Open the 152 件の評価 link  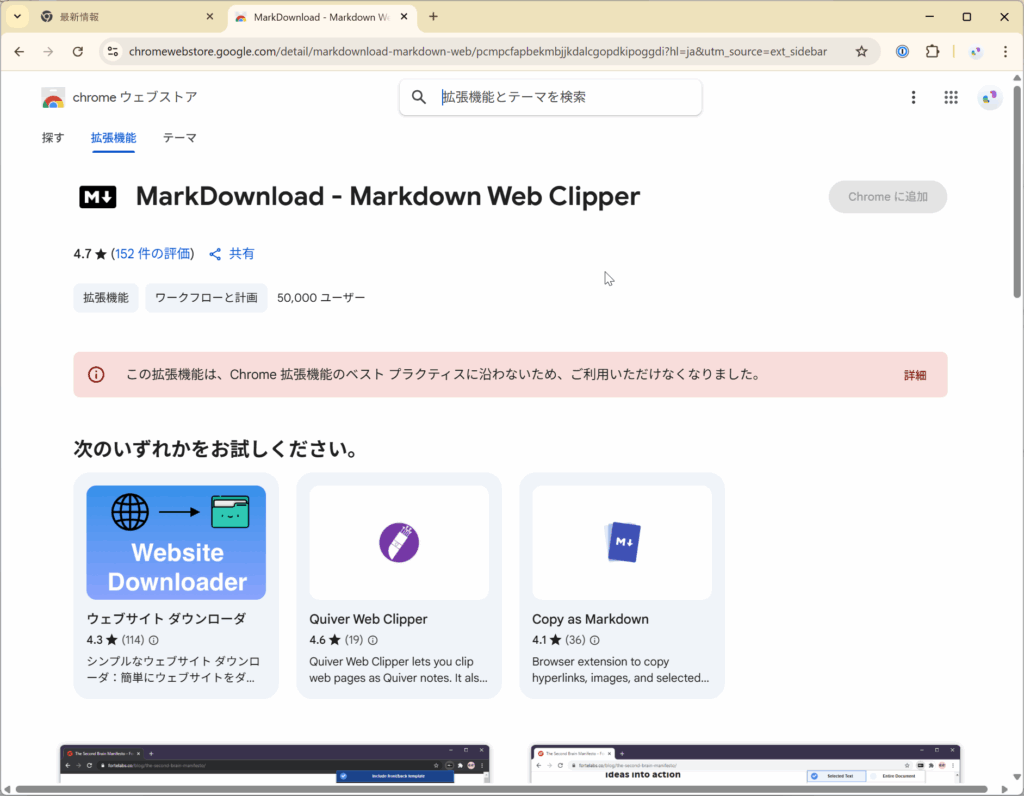point(153,253)
